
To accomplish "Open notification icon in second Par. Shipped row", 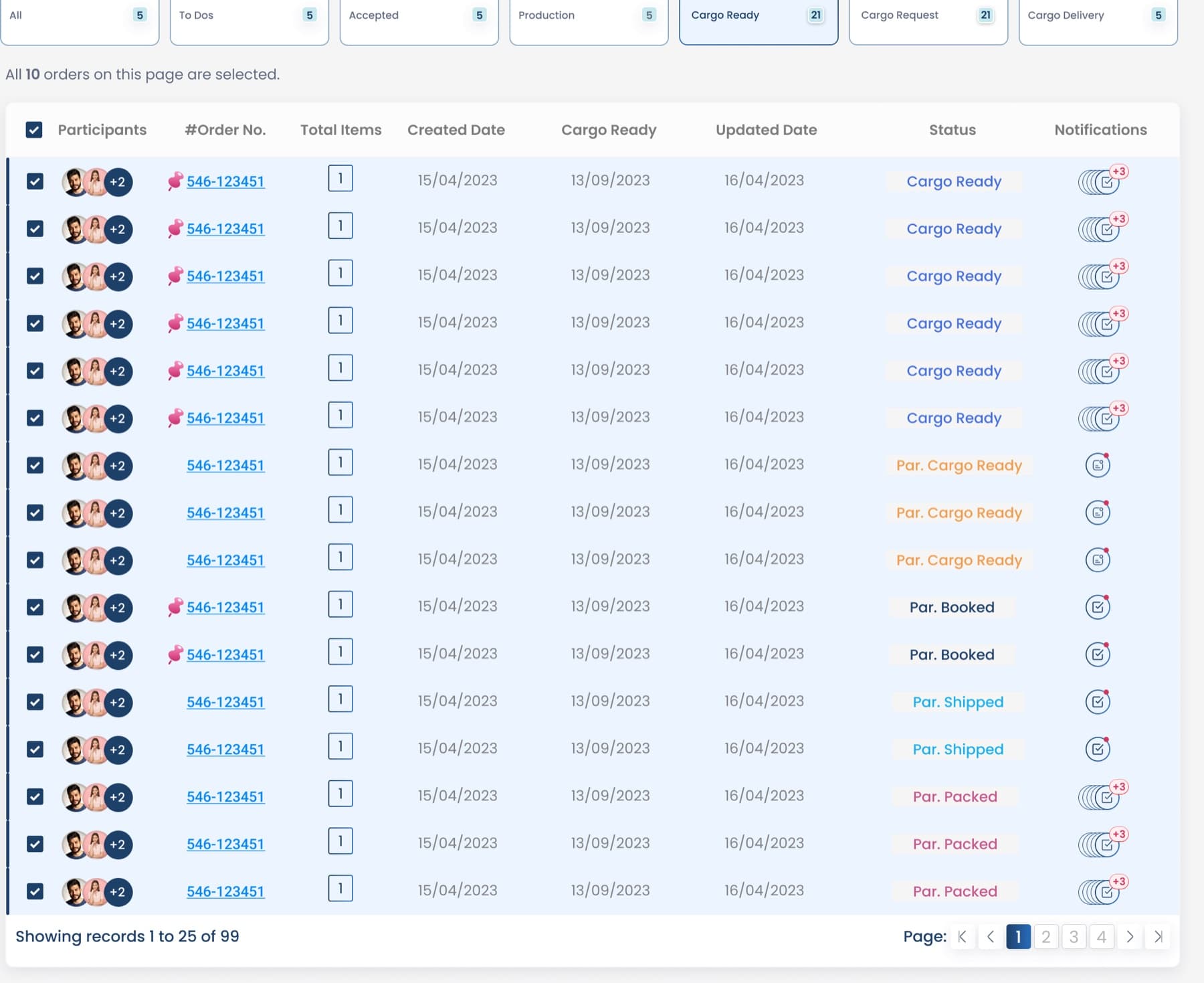I will pos(1098,749).
